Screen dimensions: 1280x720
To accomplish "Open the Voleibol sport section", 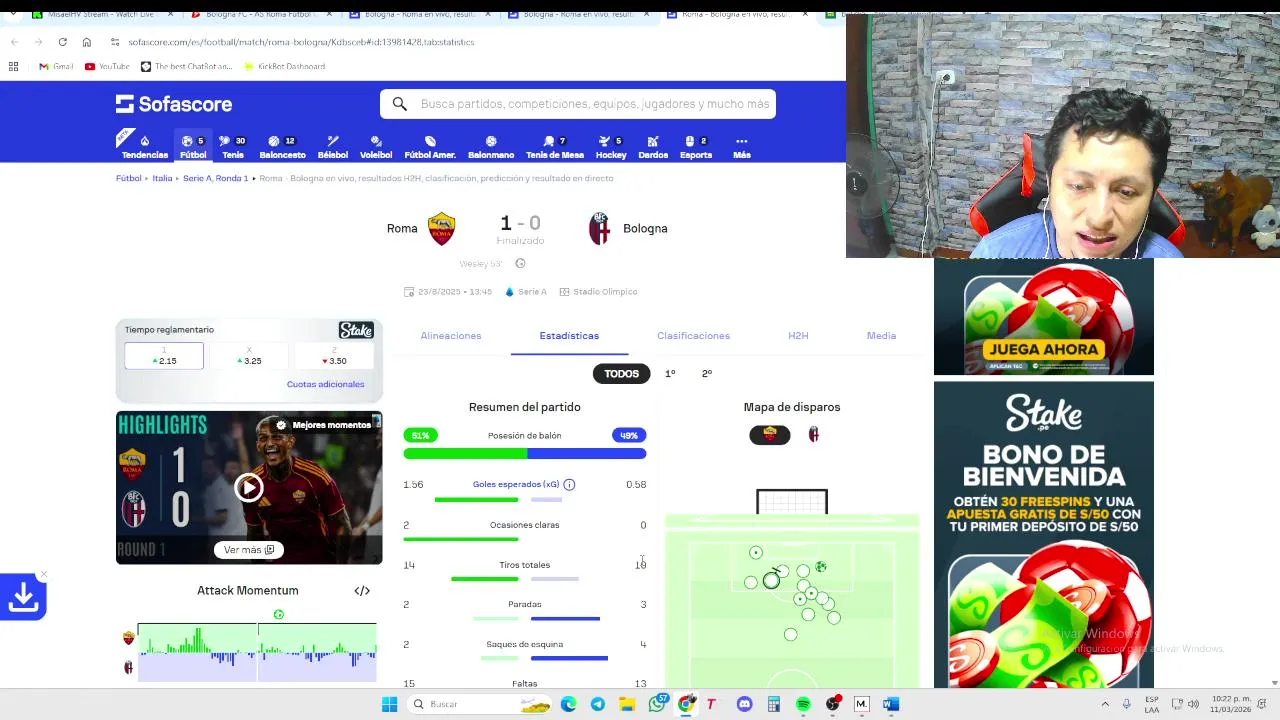I will point(376,147).
